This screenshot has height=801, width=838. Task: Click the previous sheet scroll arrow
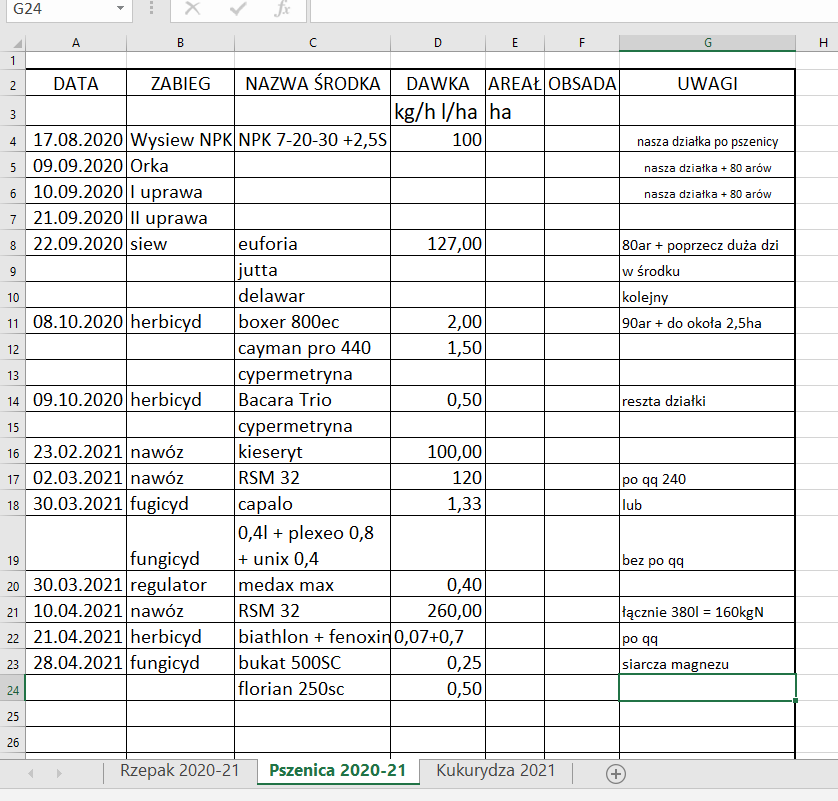[x=31, y=773]
